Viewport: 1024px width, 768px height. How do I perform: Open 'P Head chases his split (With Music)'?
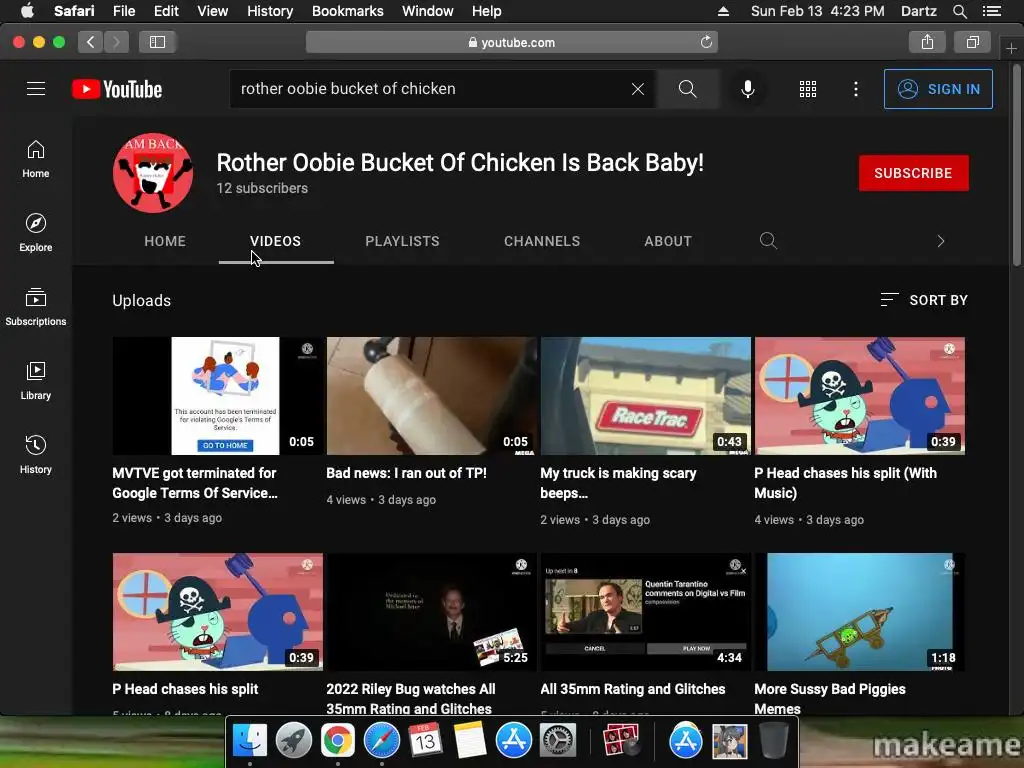click(846, 483)
